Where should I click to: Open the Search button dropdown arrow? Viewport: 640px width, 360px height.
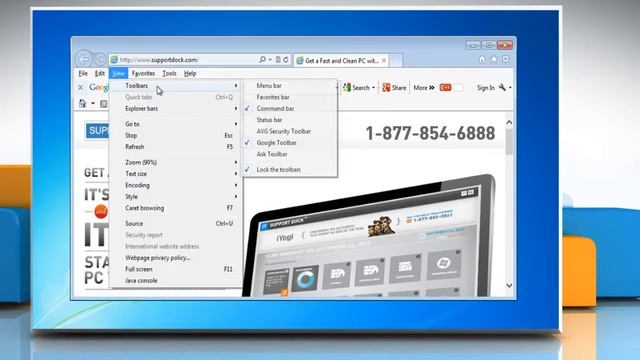[373, 88]
